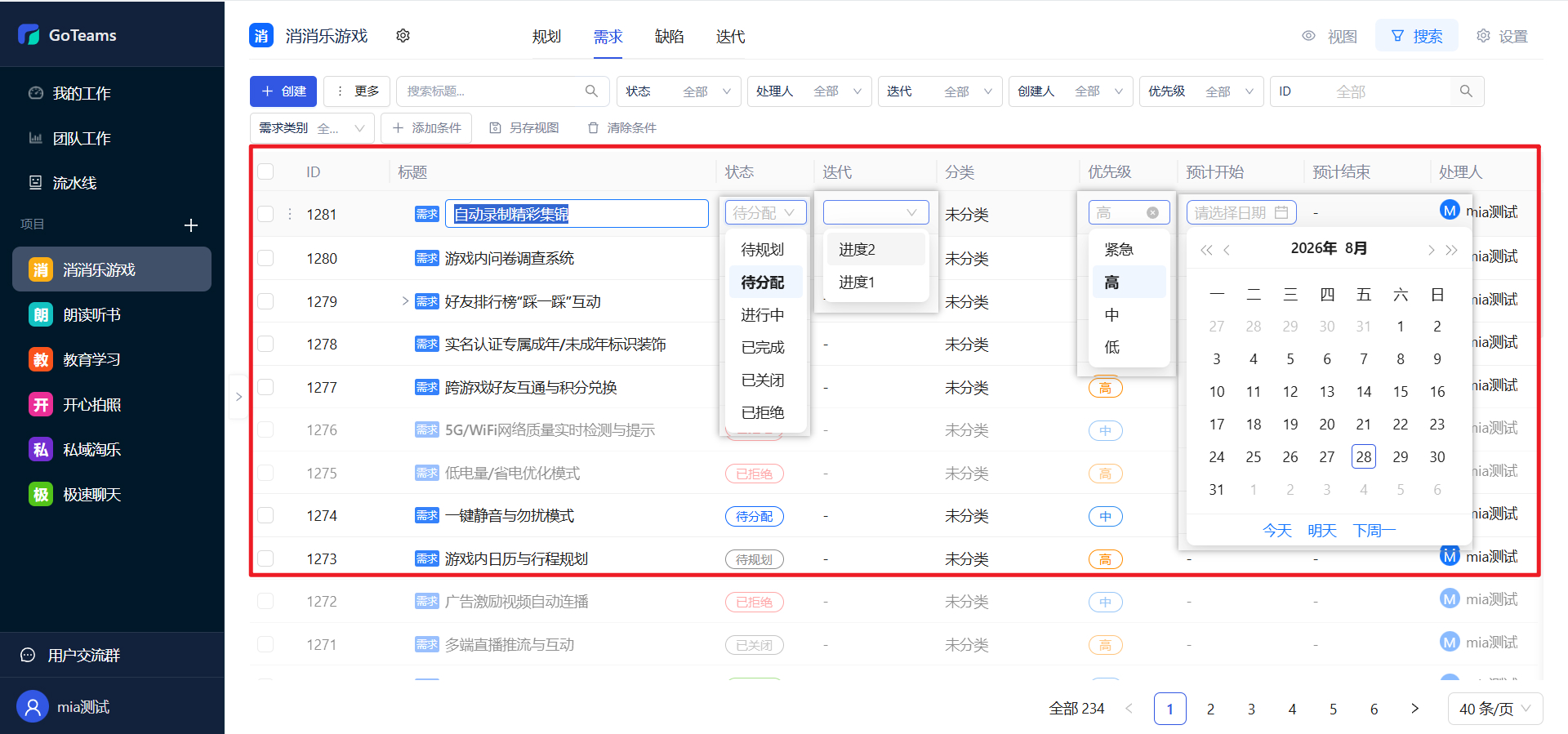This screenshot has height=734, width=1568.
Task: Switch to the 迭代 tab
Action: click(730, 37)
